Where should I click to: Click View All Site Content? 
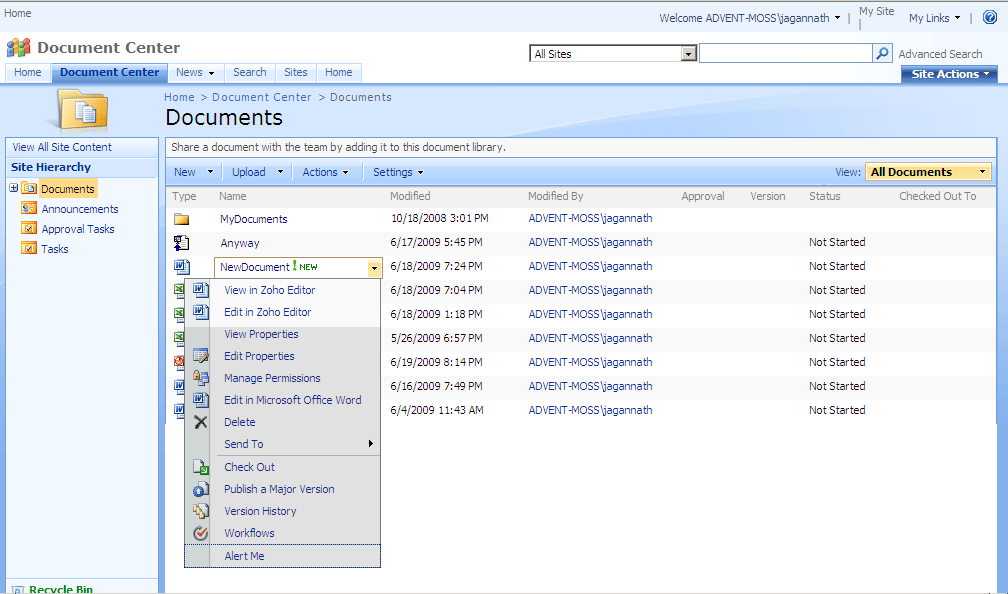(62, 147)
